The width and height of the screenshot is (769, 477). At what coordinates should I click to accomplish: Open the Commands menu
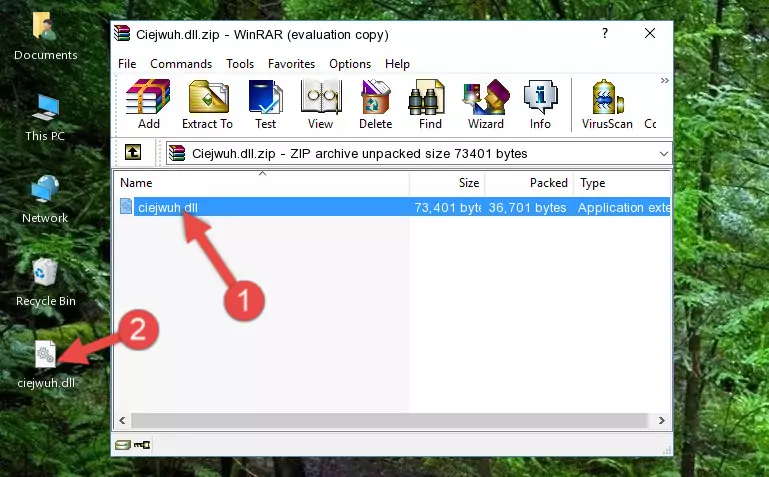pos(181,64)
